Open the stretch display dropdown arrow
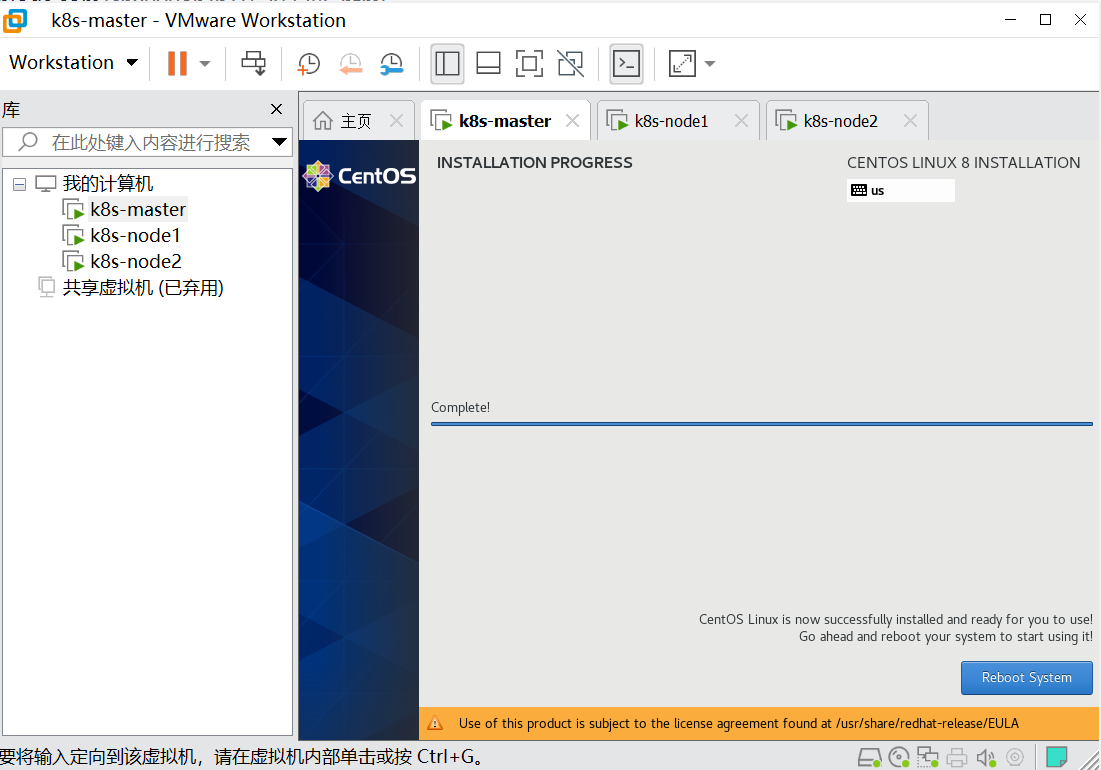The height and width of the screenshot is (770, 1101). point(710,63)
